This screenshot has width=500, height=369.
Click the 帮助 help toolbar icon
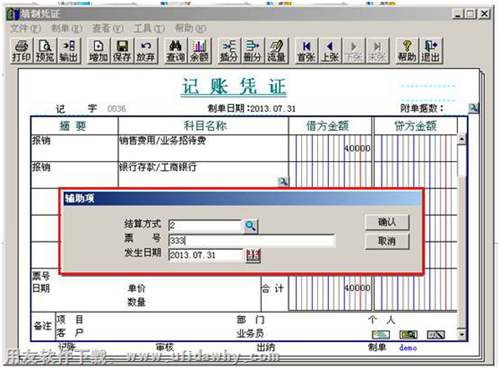tap(407, 51)
